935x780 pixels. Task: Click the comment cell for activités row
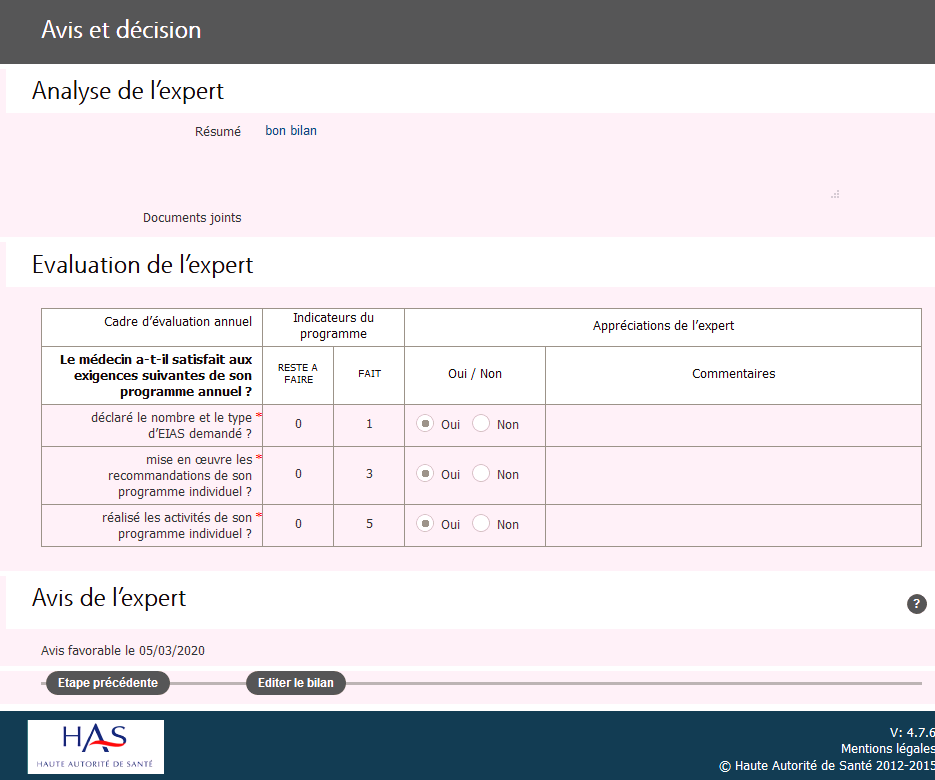pos(733,525)
